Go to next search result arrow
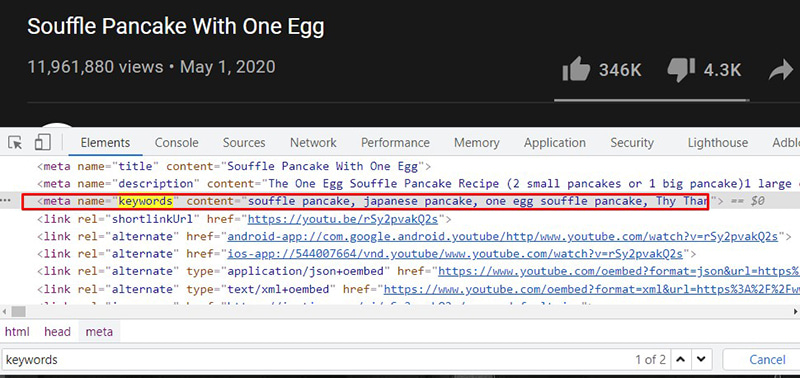This screenshot has height=378, width=800. coord(701,359)
